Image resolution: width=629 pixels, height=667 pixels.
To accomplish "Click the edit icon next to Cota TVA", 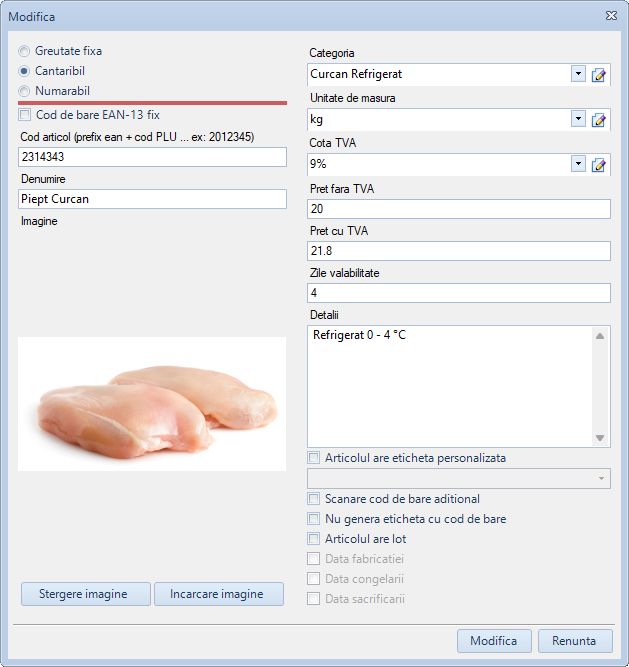I will tap(599, 165).
